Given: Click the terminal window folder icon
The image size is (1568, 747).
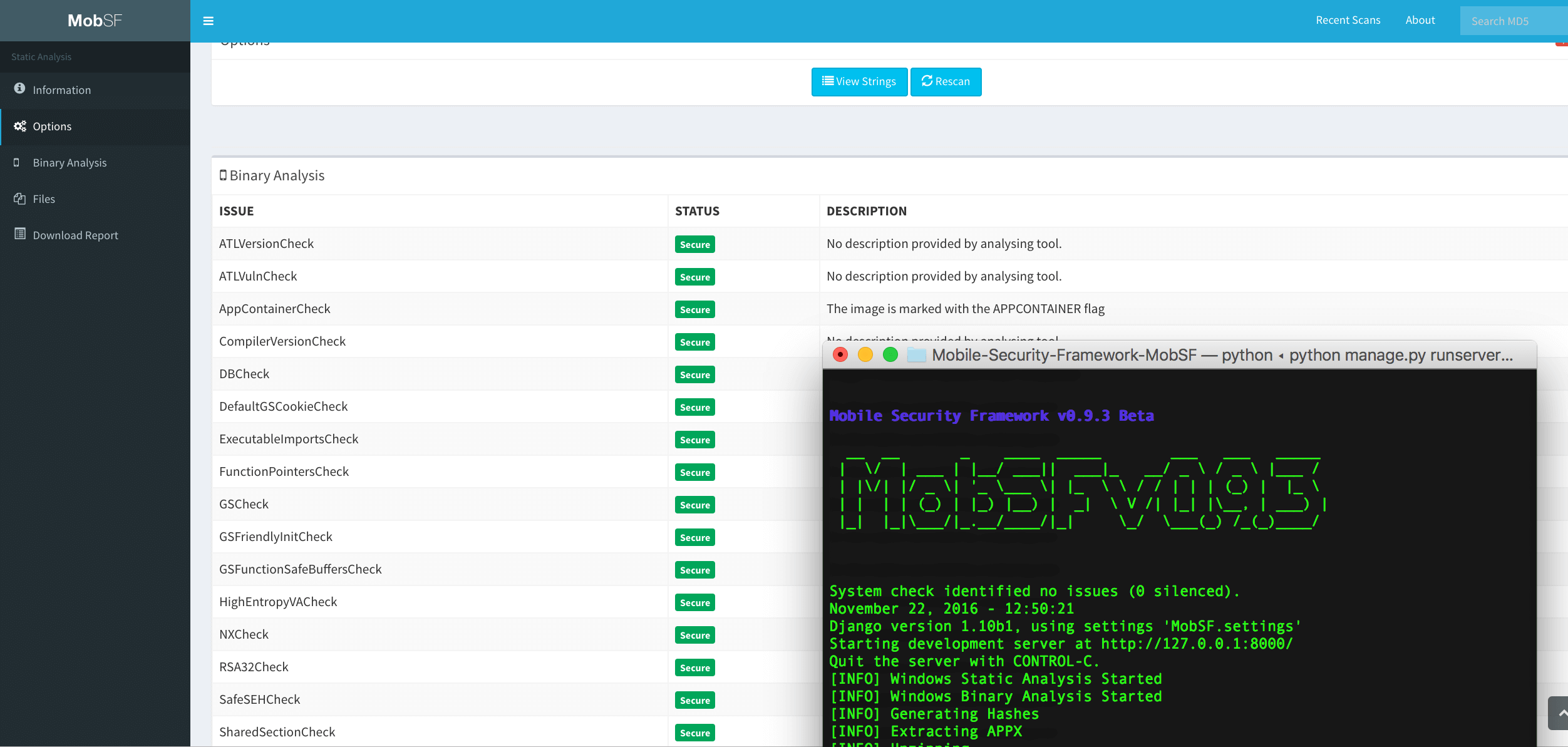Looking at the screenshot, I should coord(917,355).
